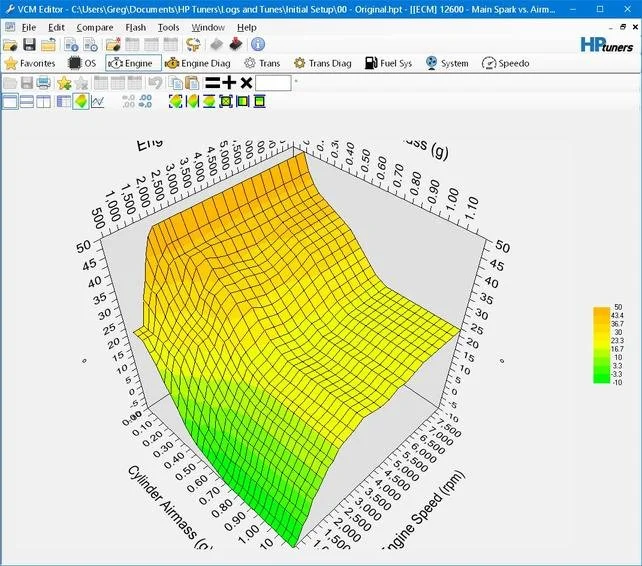
Task: Select the Engine section button
Action: (x=133, y=63)
